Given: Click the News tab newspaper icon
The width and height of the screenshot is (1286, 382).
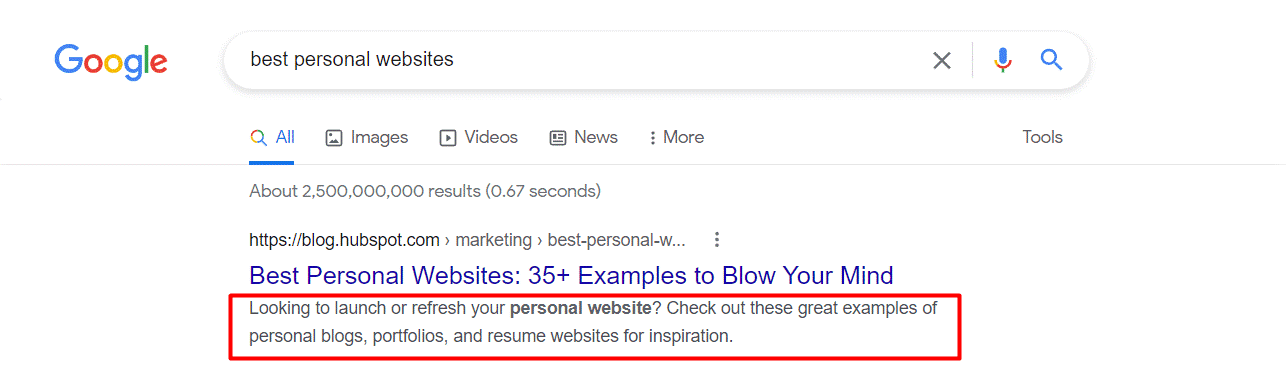Looking at the screenshot, I should point(558,138).
